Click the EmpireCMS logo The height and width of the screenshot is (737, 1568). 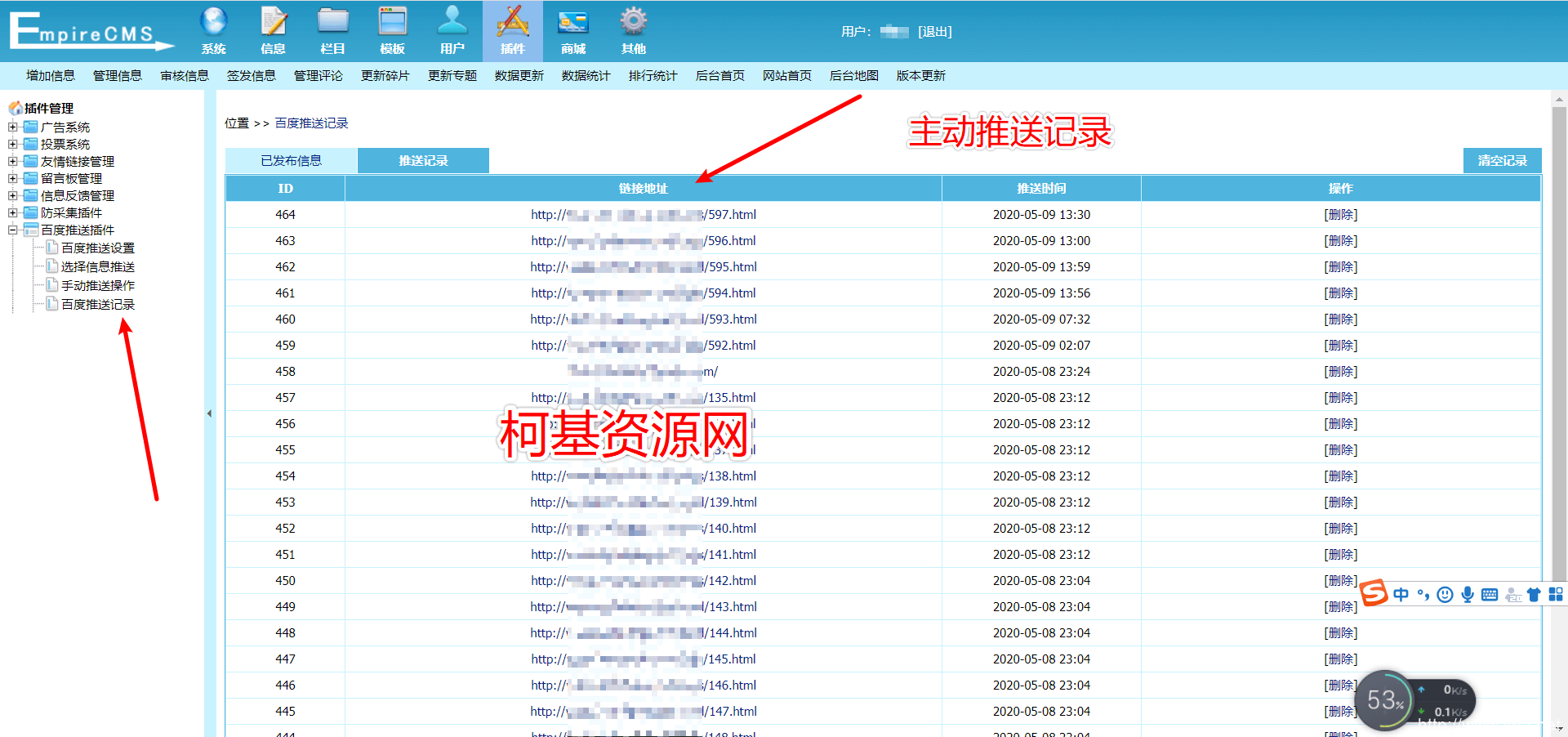91,31
